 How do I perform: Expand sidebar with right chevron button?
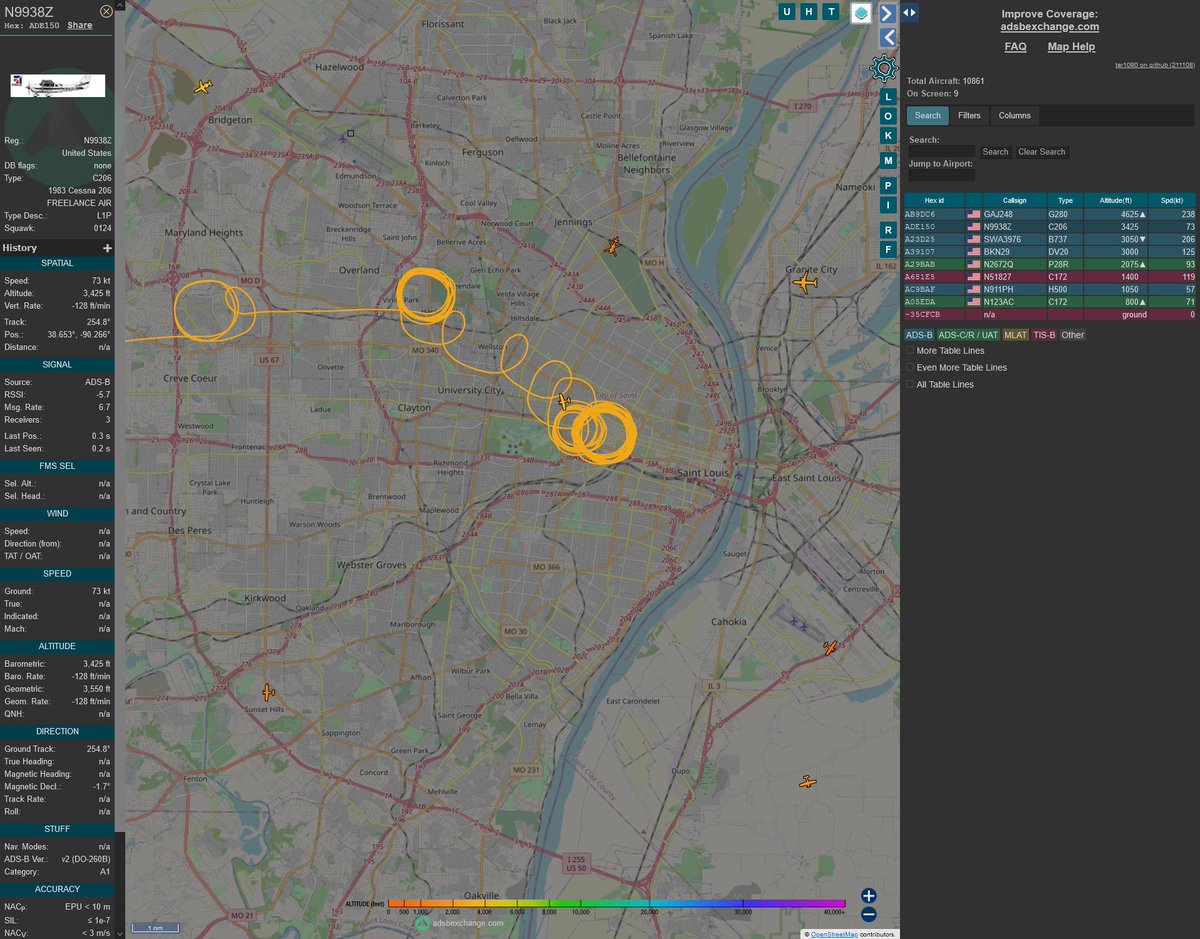click(887, 13)
